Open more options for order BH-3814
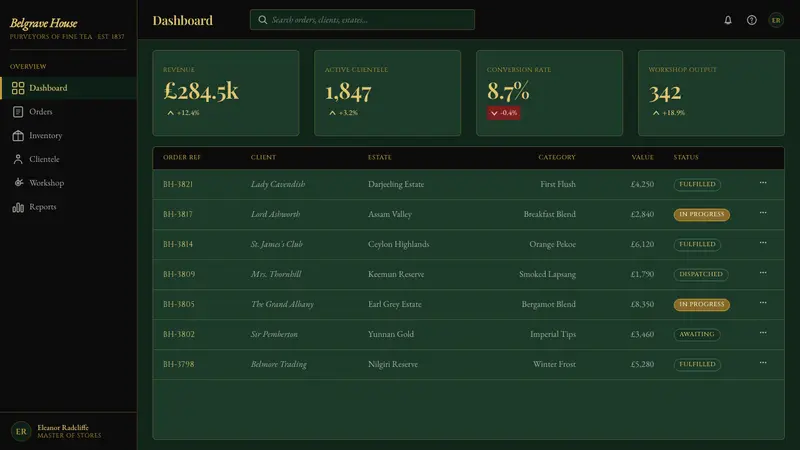Image resolution: width=800 pixels, height=450 pixels. (x=763, y=243)
